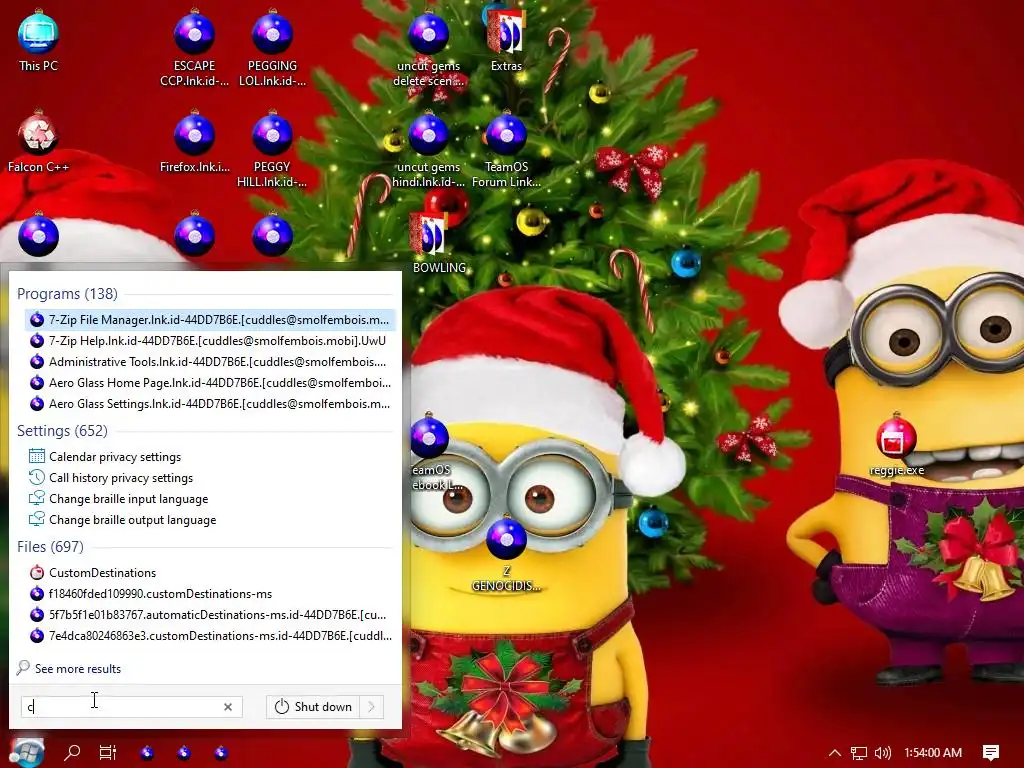This screenshot has height=768, width=1024.
Task: Open the taskbar search magnifier
Action: click(72, 752)
